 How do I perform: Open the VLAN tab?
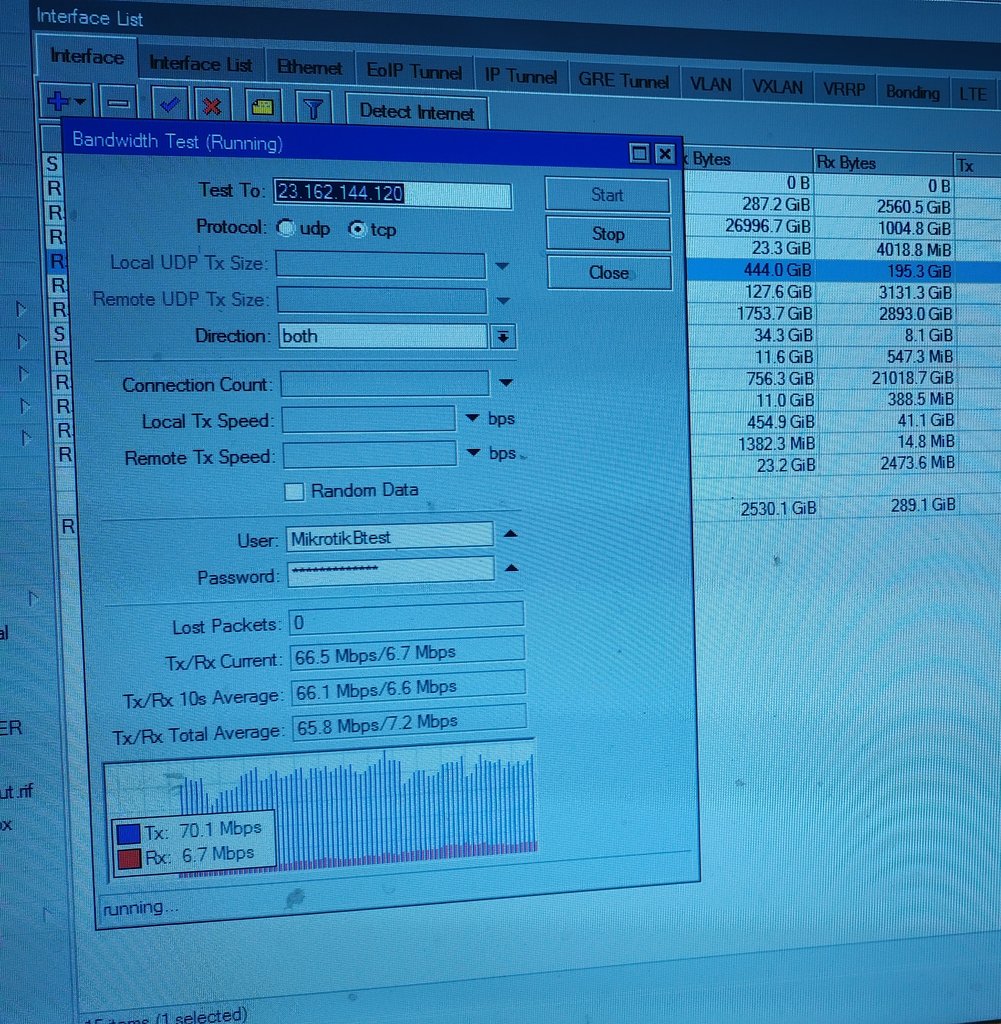[x=710, y=85]
